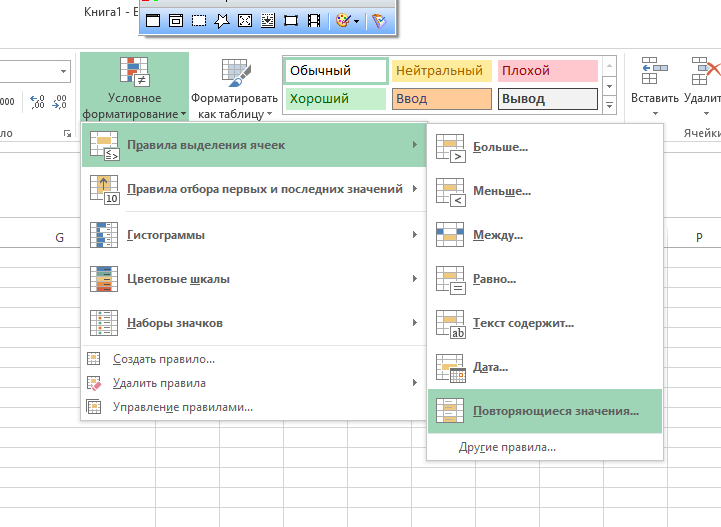
Task: Apply the Обычный cell style
Action: [336, 71]
